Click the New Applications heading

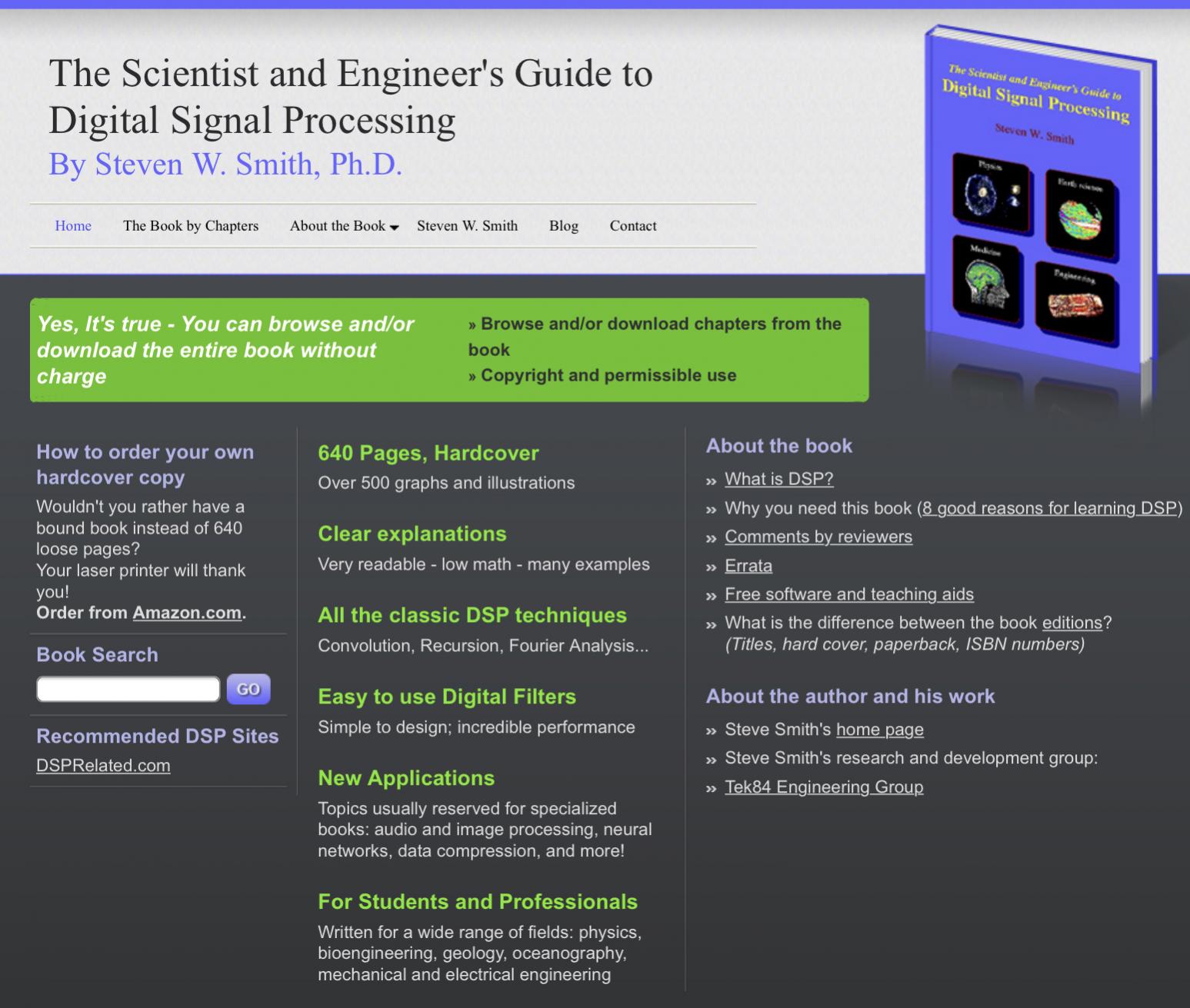(x=406, y=778)
